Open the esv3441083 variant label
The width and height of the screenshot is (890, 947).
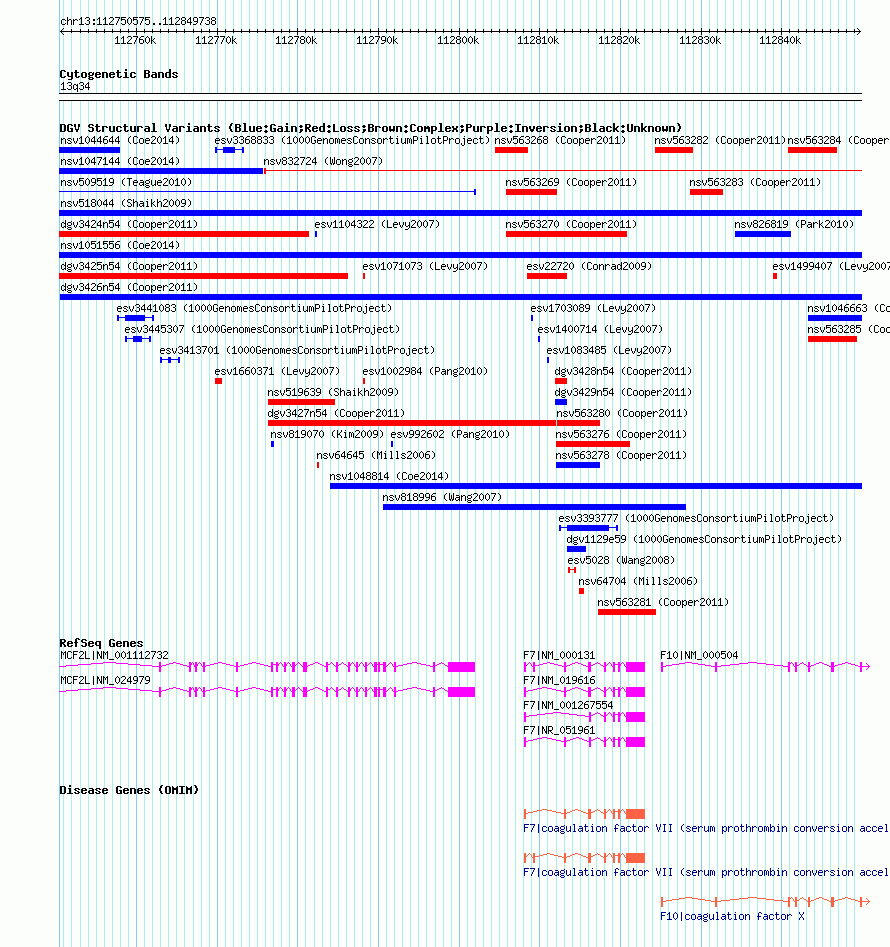coord(254,309)
